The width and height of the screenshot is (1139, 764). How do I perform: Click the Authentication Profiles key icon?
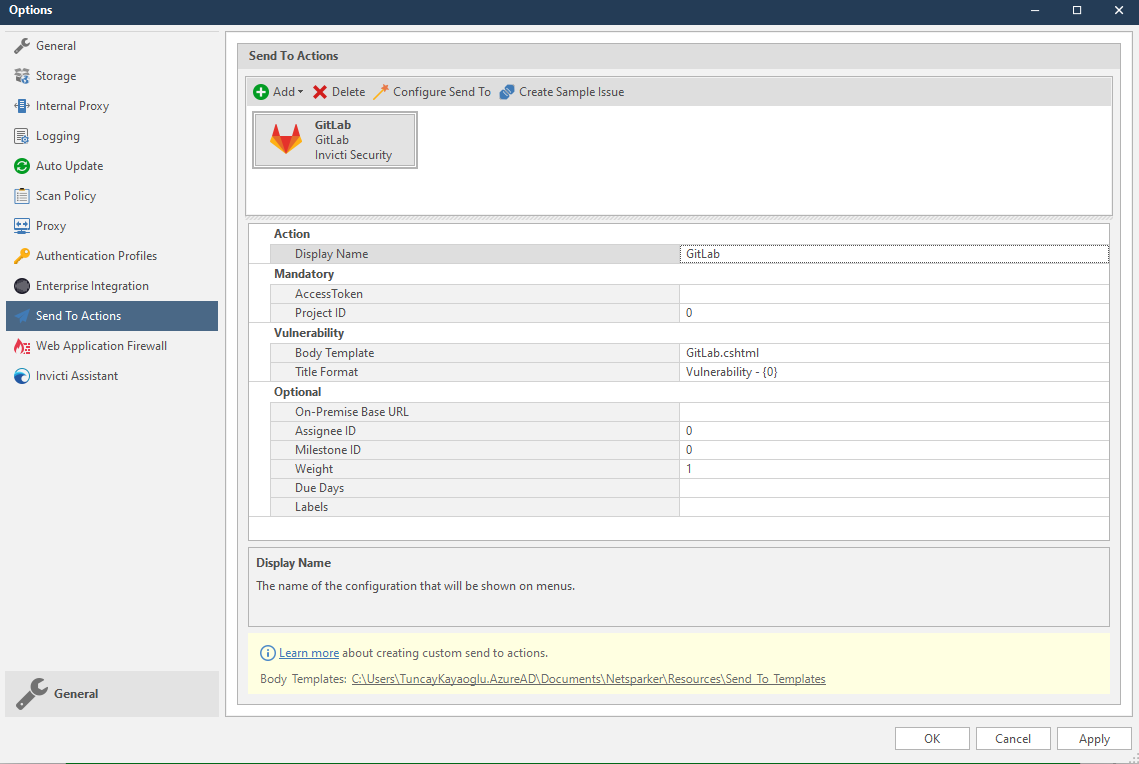tap(21, 256)
